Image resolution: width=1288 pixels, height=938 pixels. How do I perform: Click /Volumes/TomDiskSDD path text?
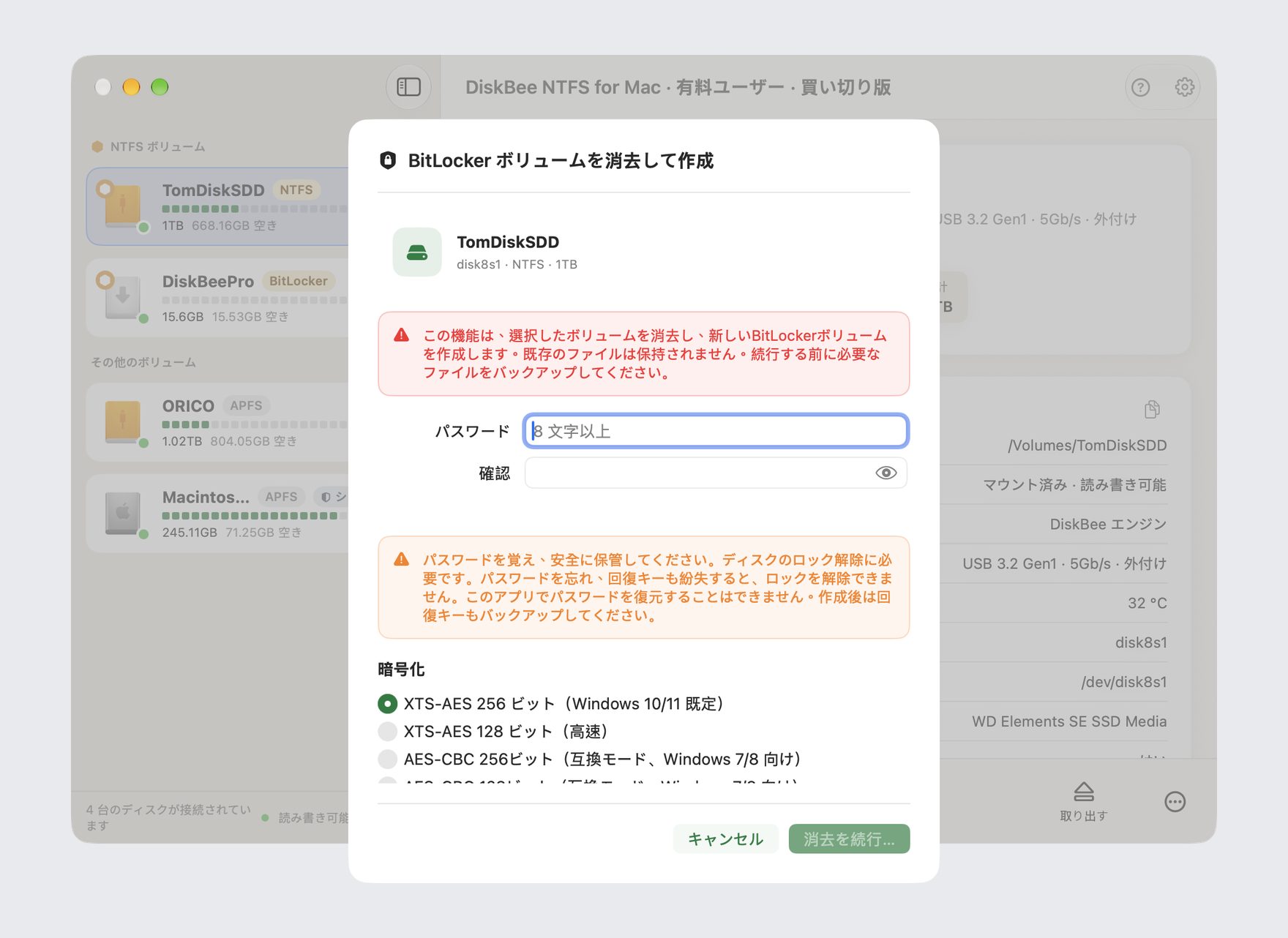click(x=1087, y=446)
